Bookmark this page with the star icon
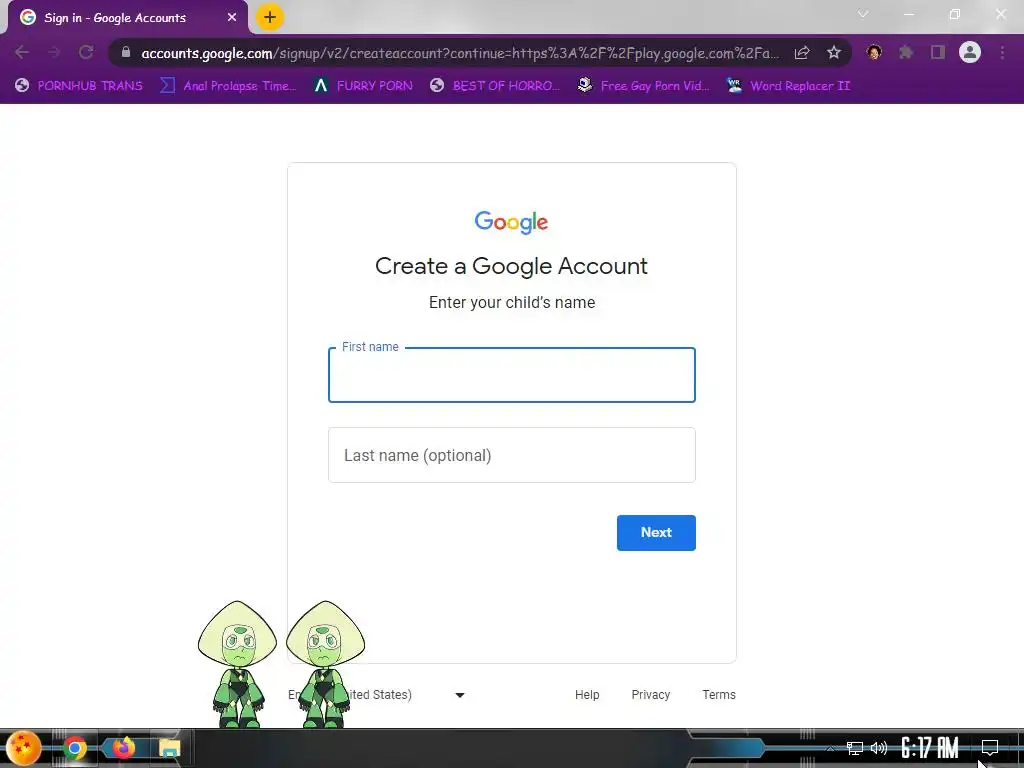 (833, 53)
